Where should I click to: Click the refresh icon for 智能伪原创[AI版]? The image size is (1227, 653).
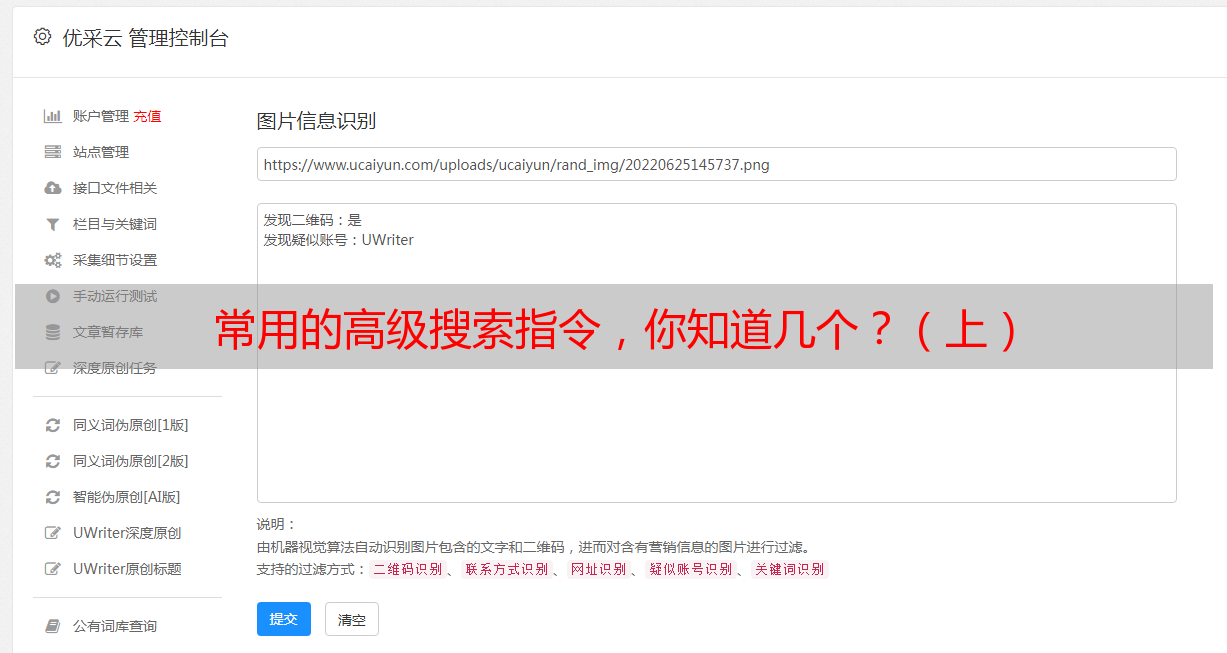coord(53,497)
